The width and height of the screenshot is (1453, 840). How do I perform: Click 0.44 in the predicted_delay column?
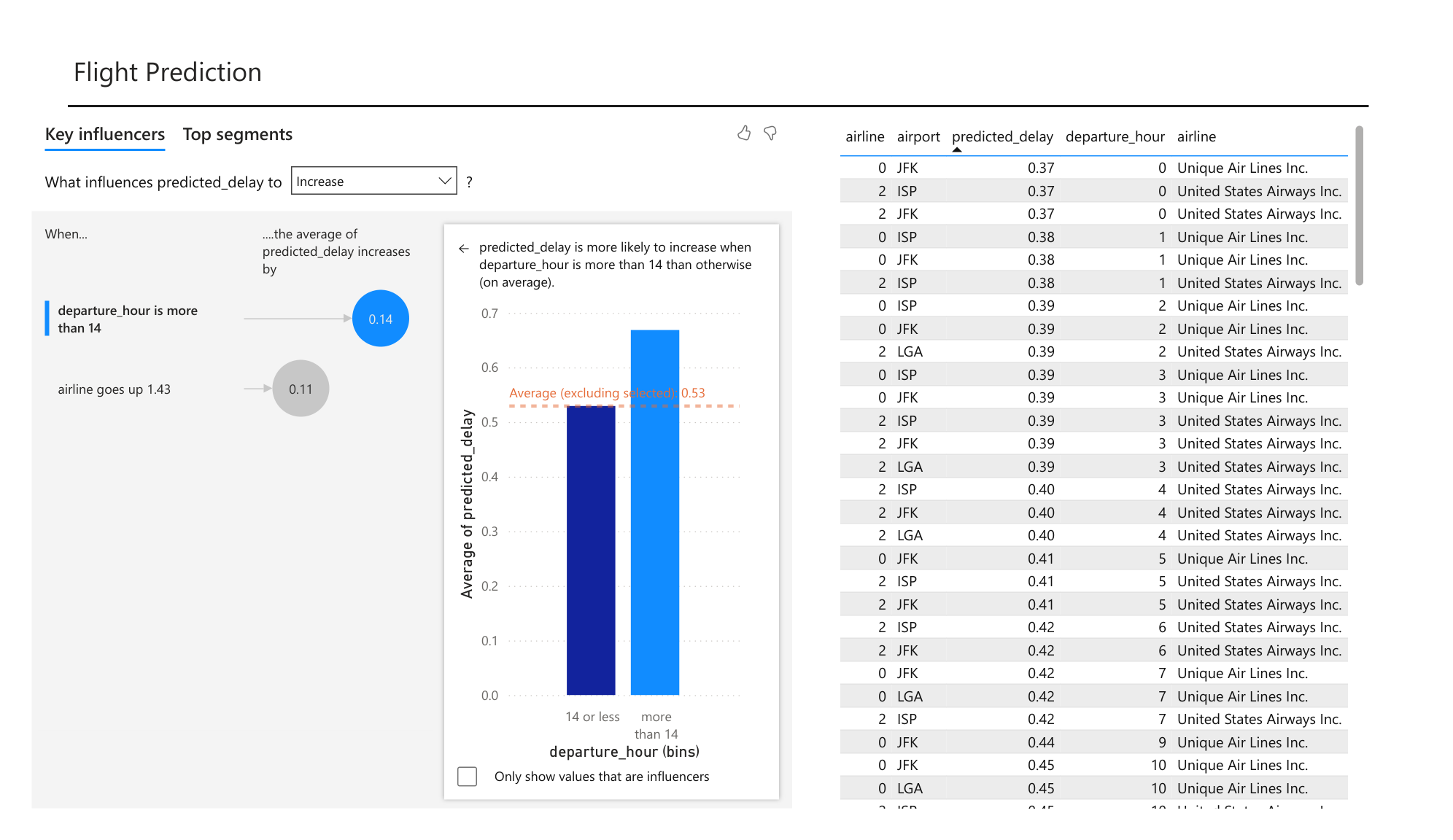pos(1041,742)
